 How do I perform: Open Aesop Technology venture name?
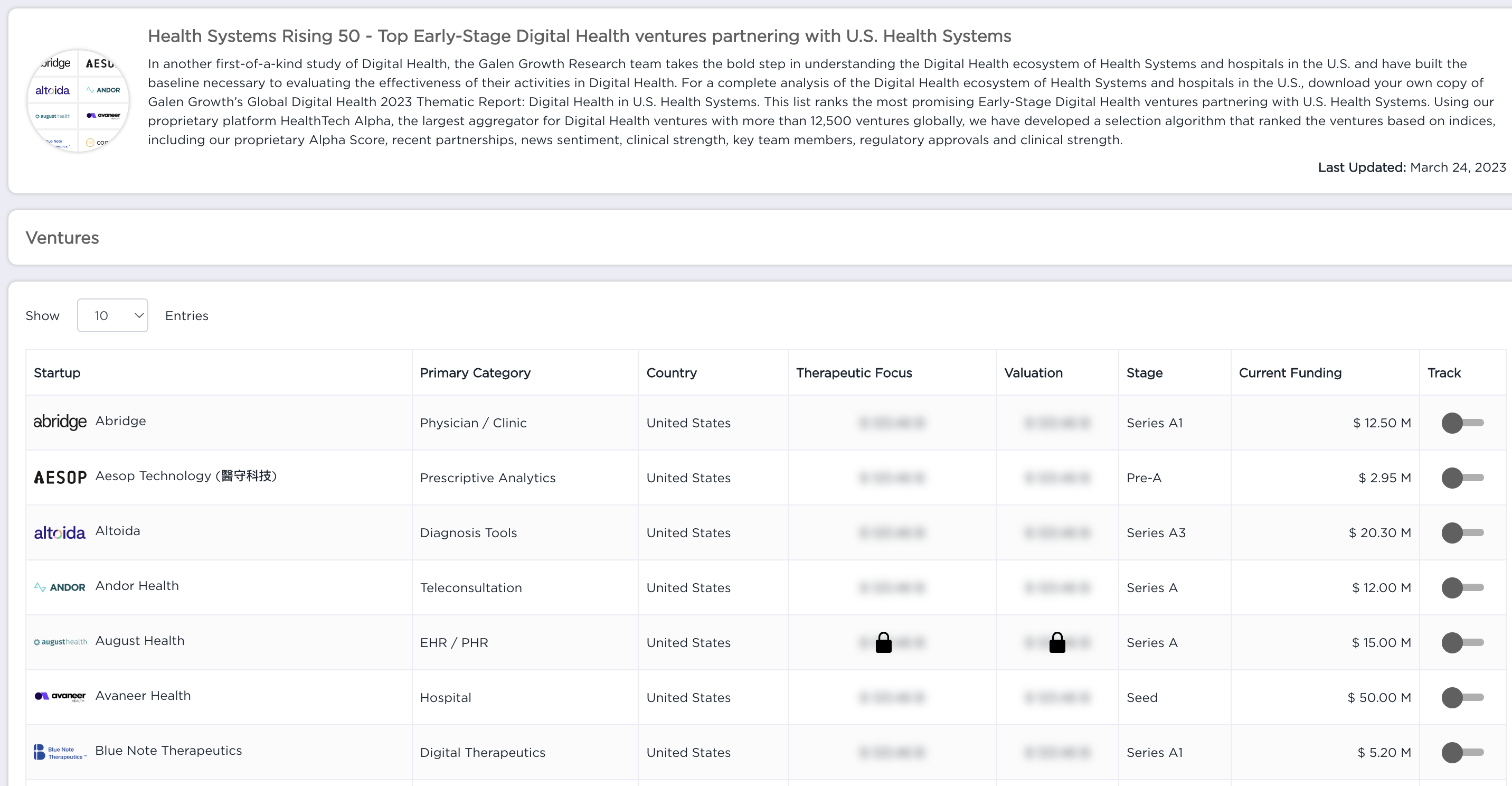(x=186, y=476)
